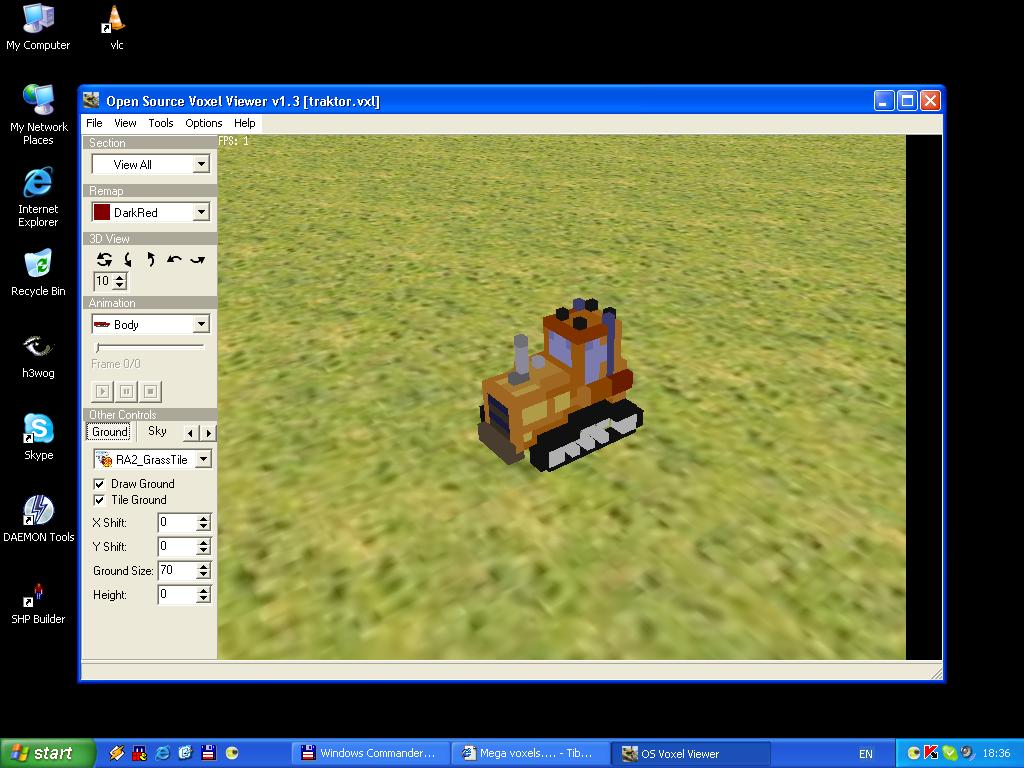Click the rotate-right arrow in 3D View
Image resolution: width=1024 pixels, height=768 pixels.
click(197, 259)
